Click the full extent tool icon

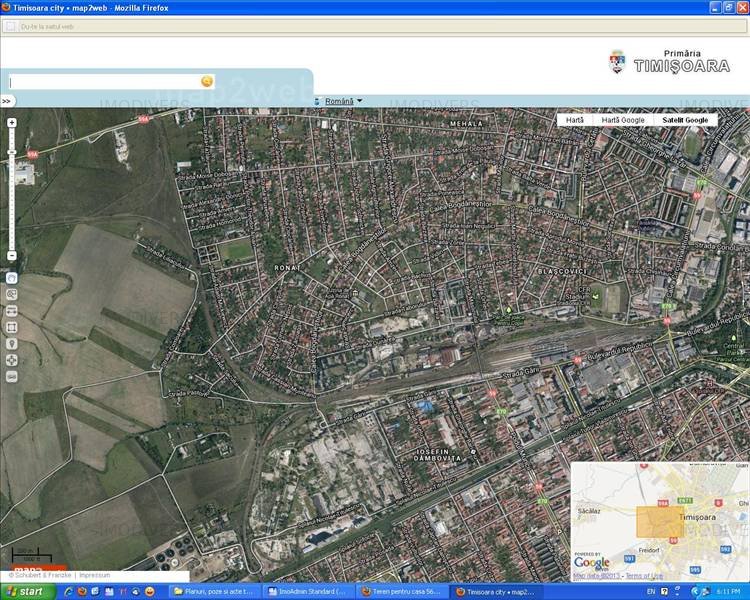(12, 327)
